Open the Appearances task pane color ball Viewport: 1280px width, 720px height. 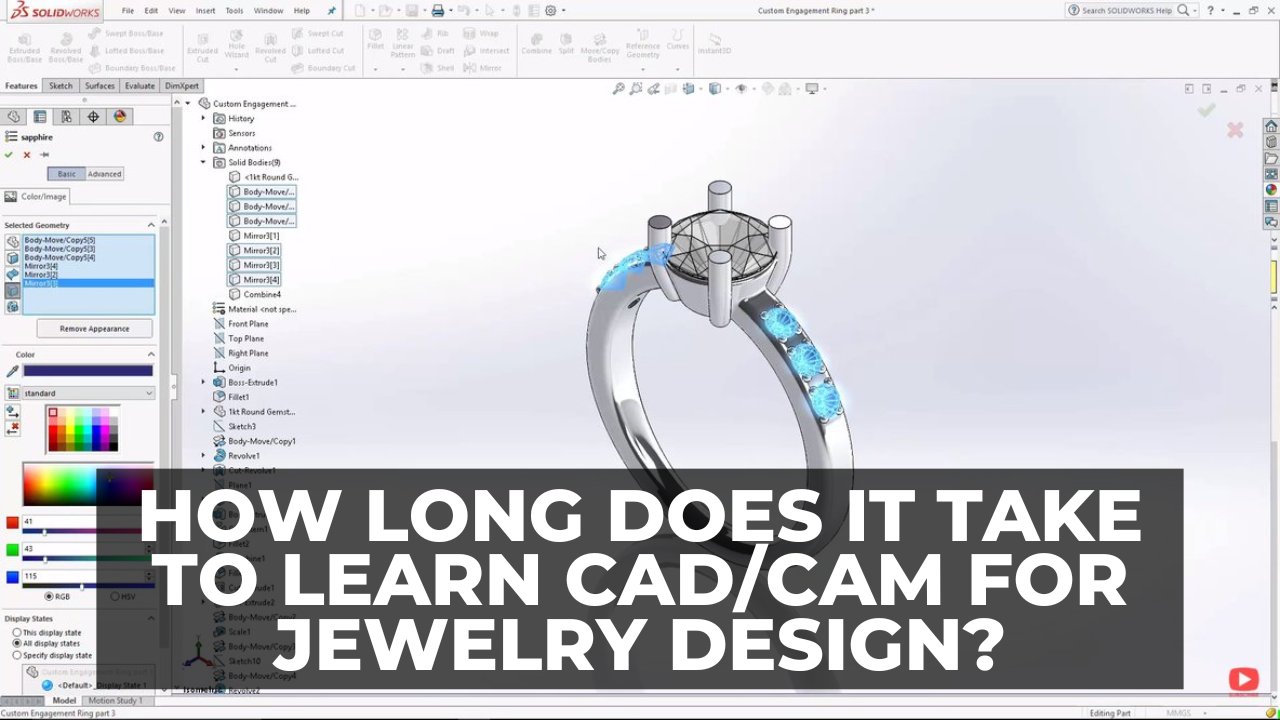[x=1271, y=189]
